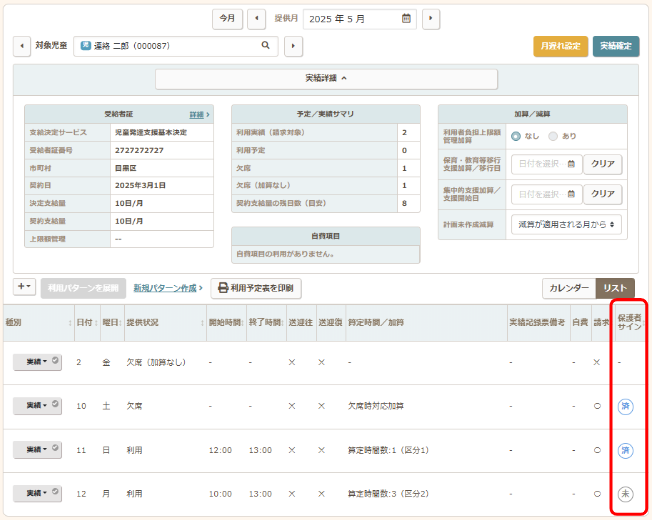Click 済 guardian sign icon for day 10

pyautogui.click(x=625, y=406)
